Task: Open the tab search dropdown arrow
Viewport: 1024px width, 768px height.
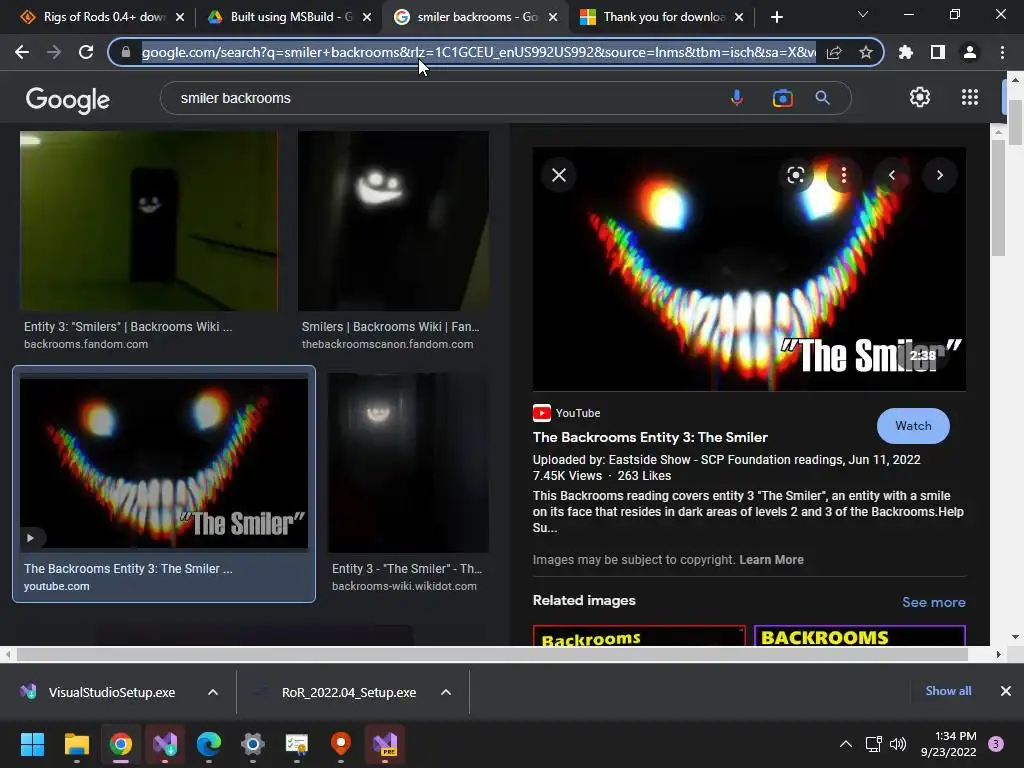Action: 863,14
